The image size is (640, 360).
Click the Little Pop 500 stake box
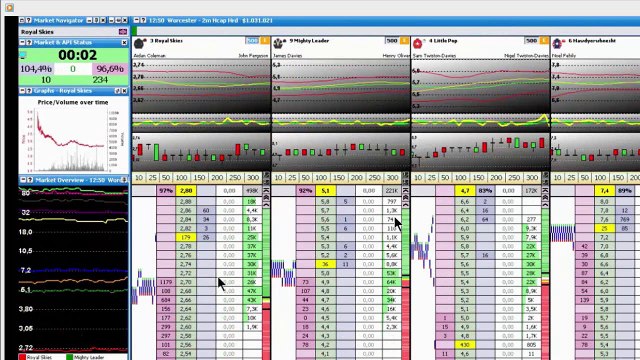click(531, 40)
